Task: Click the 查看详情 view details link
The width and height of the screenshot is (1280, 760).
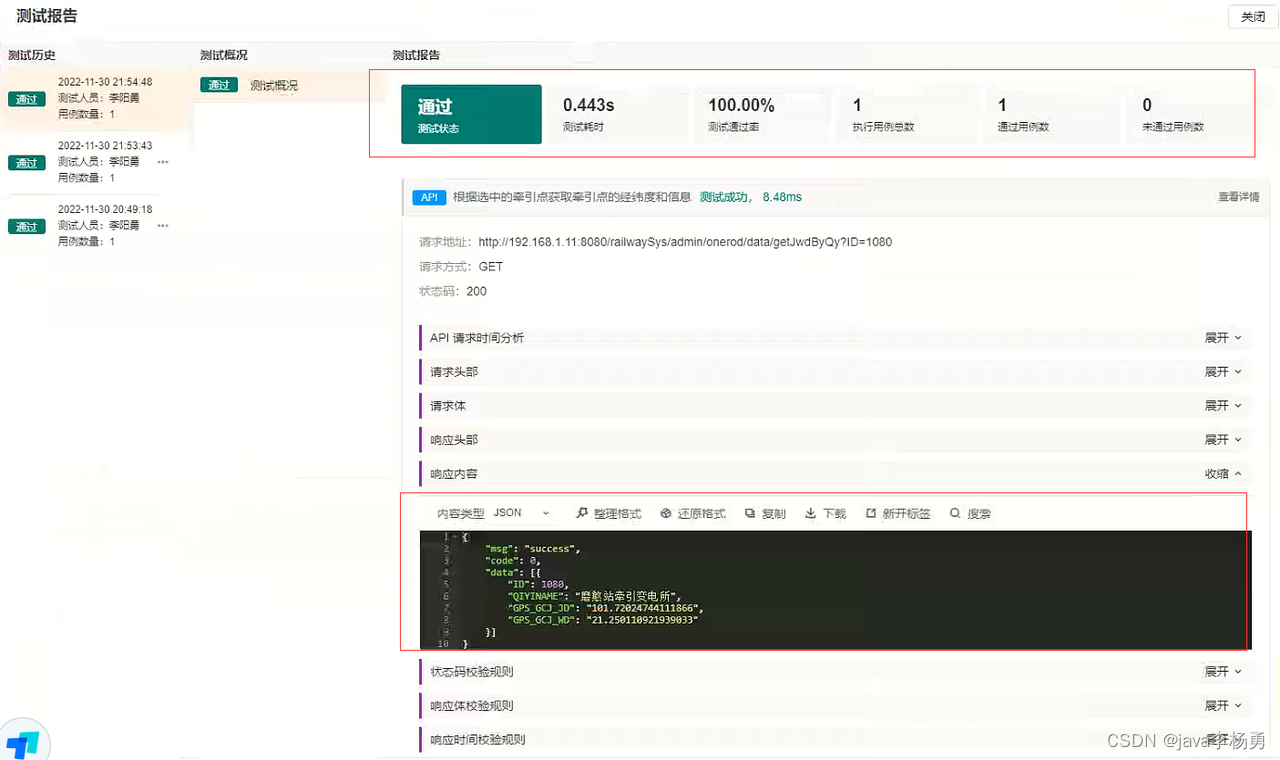Action: [1238, 197]
